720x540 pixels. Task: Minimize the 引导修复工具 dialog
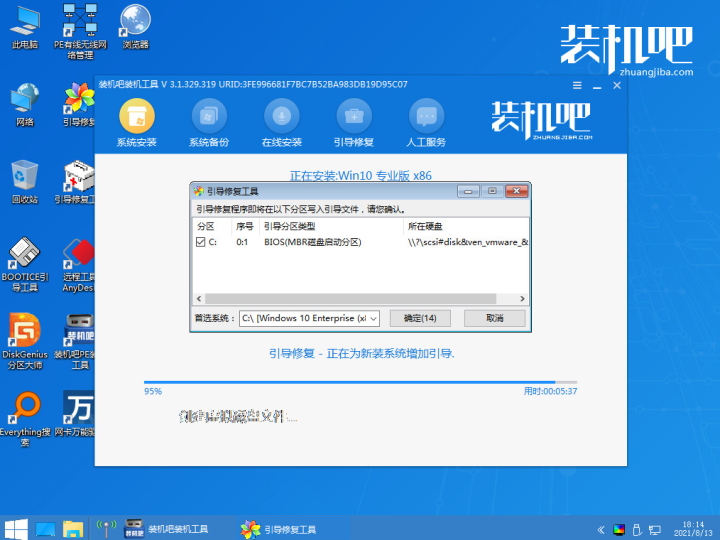coord(468,191)
